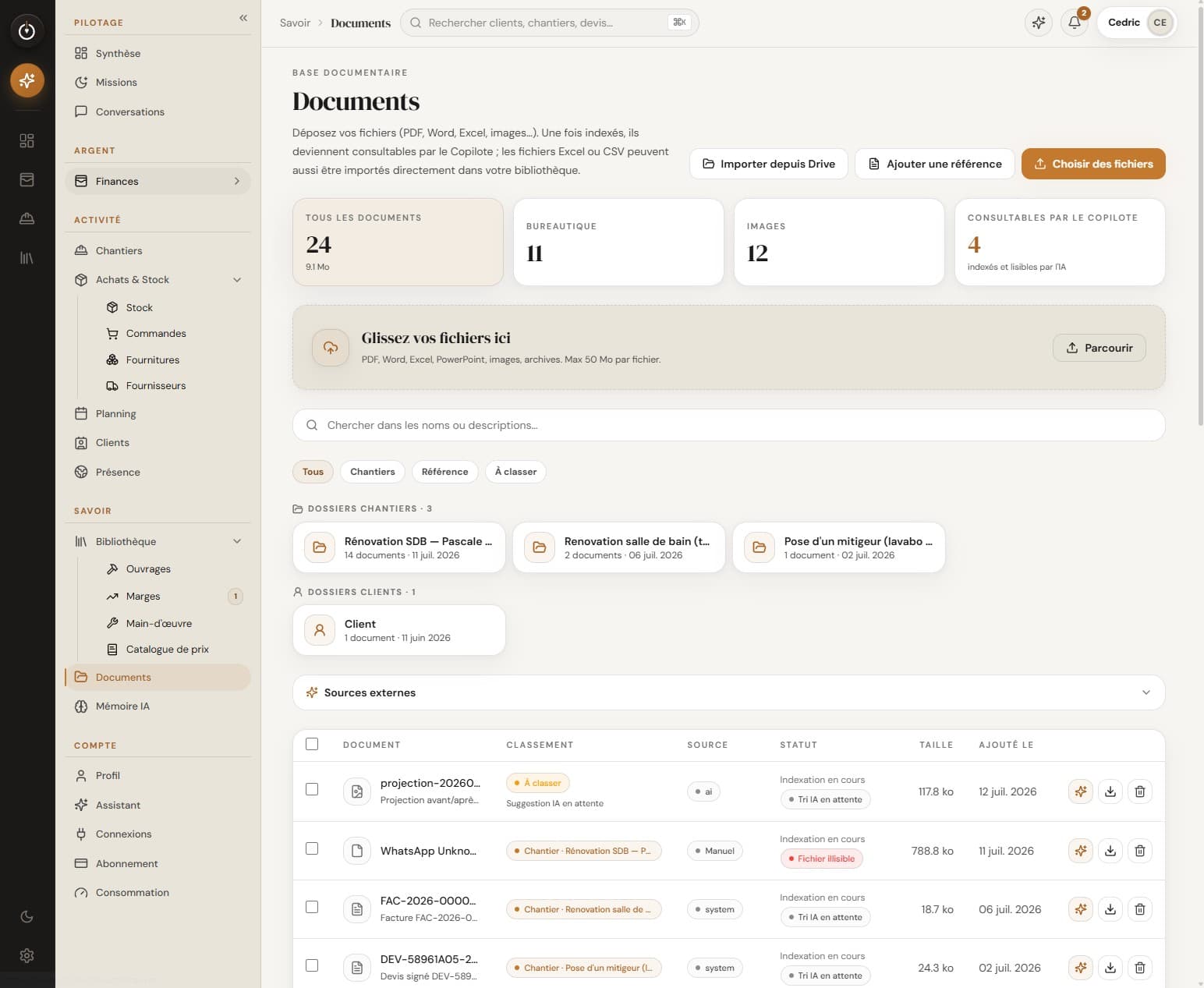Image resolution: width=1204 pixels, height=988 pixels.
Task: Open Pose d'un mitigeur folder card
Action: point(839,547)
